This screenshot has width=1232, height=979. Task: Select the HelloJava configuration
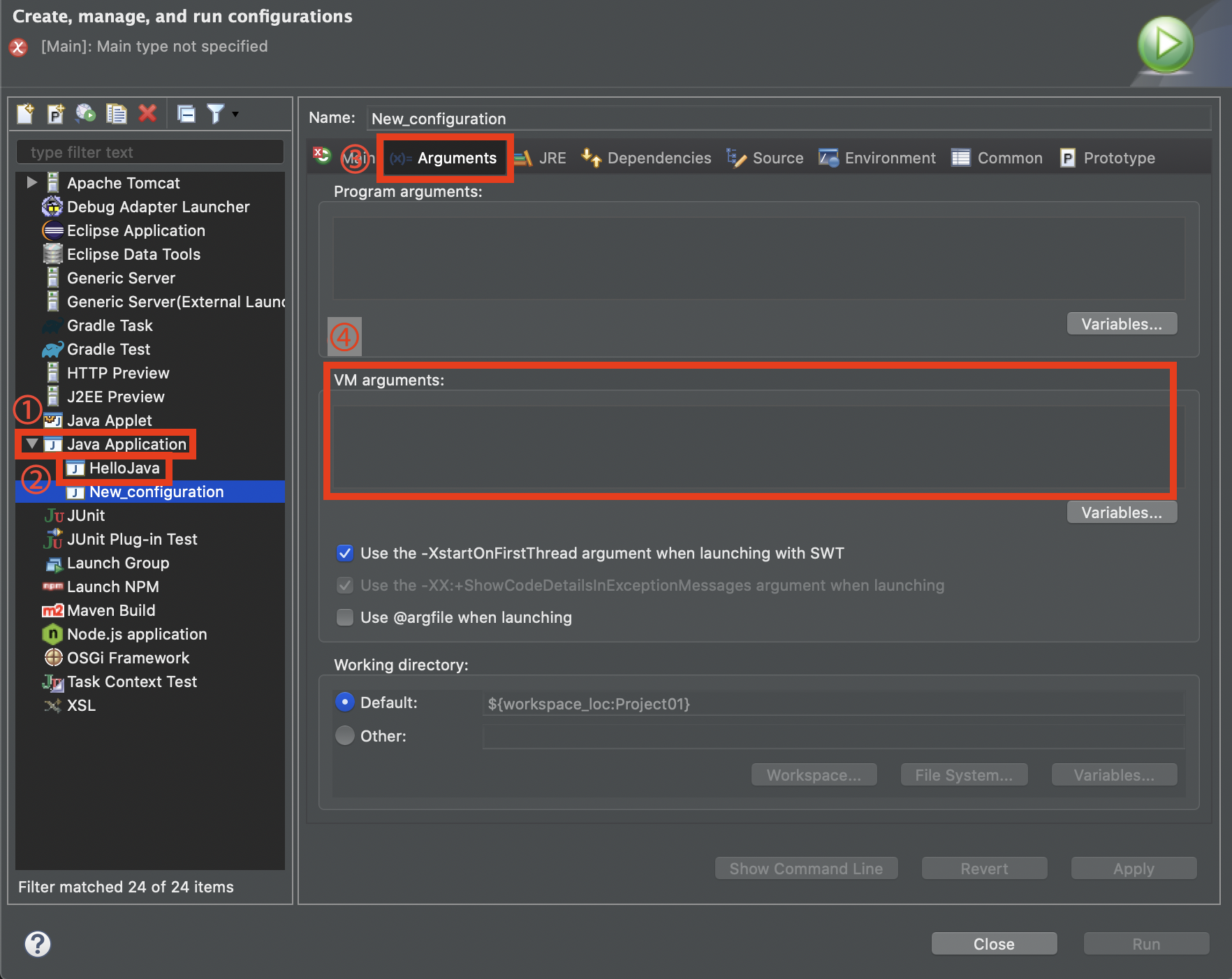pos(124,468)
